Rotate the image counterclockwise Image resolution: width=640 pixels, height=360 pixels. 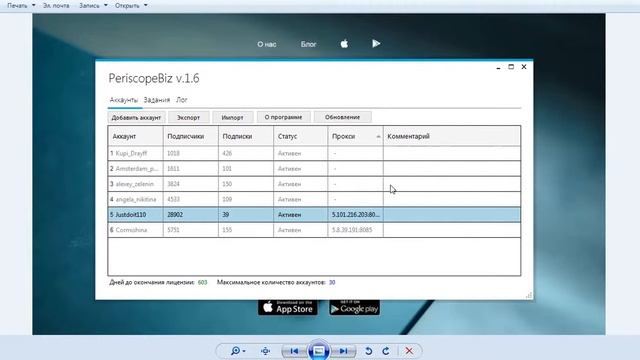point(368,351)
